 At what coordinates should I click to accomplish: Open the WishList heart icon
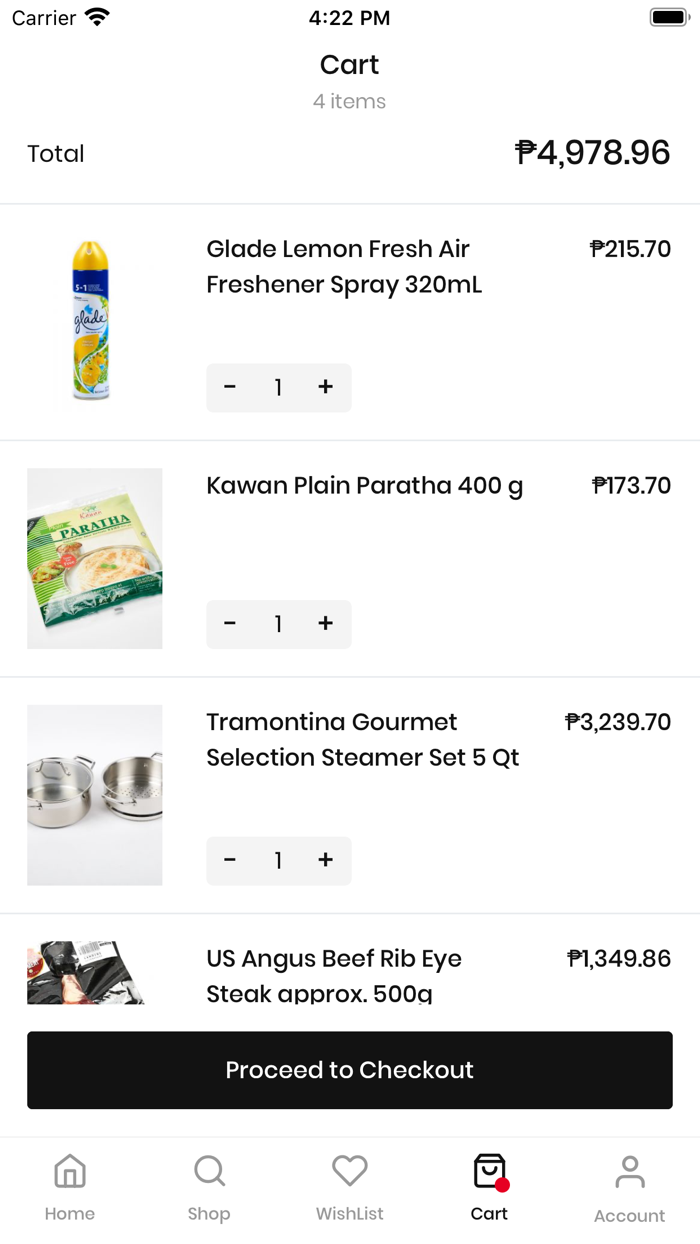[350, 1171]
